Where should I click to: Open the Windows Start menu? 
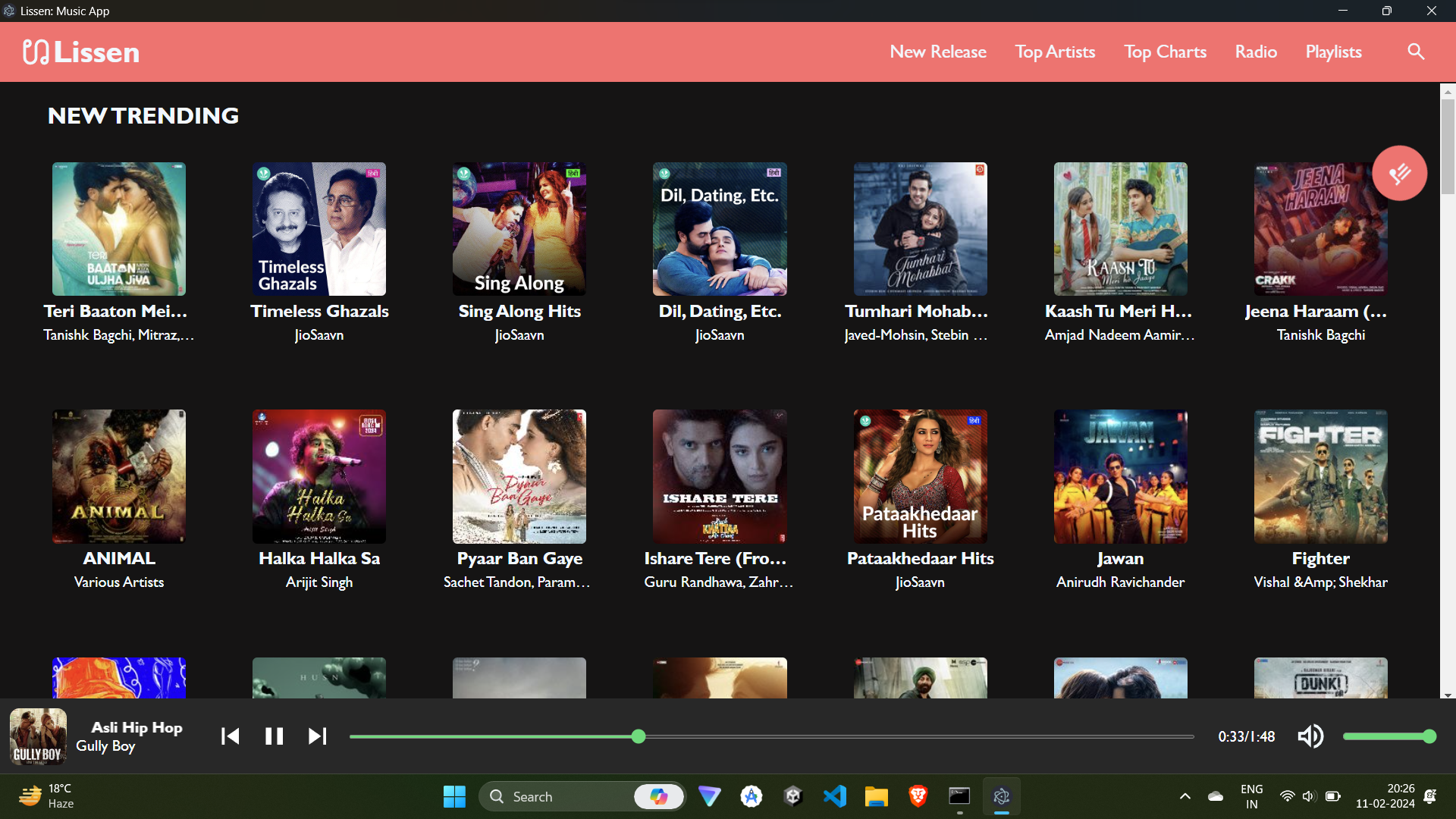click(454, 796)
